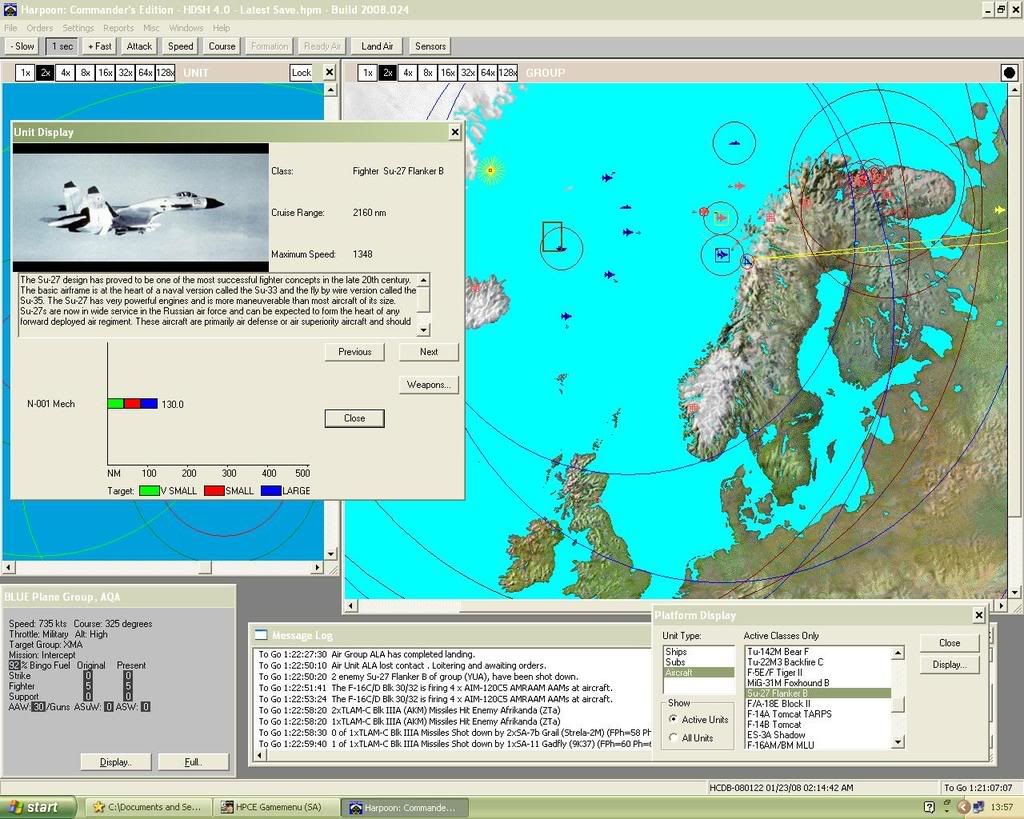Click the red SMALL target swatch
The image size is (1024, 819).
click(x=214, y=490)
